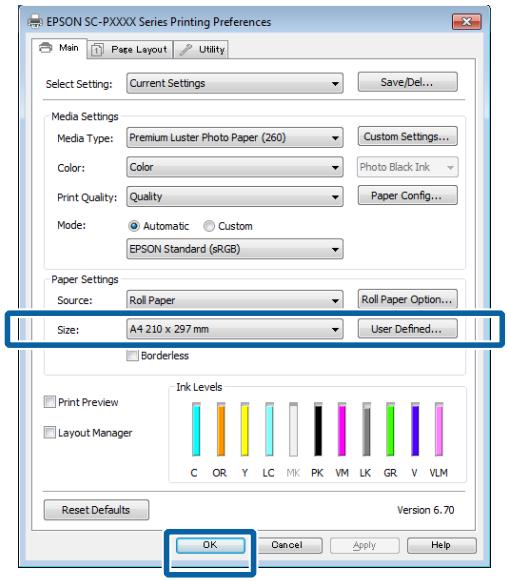Click the Ink Levels group label

tap(199, 387)
